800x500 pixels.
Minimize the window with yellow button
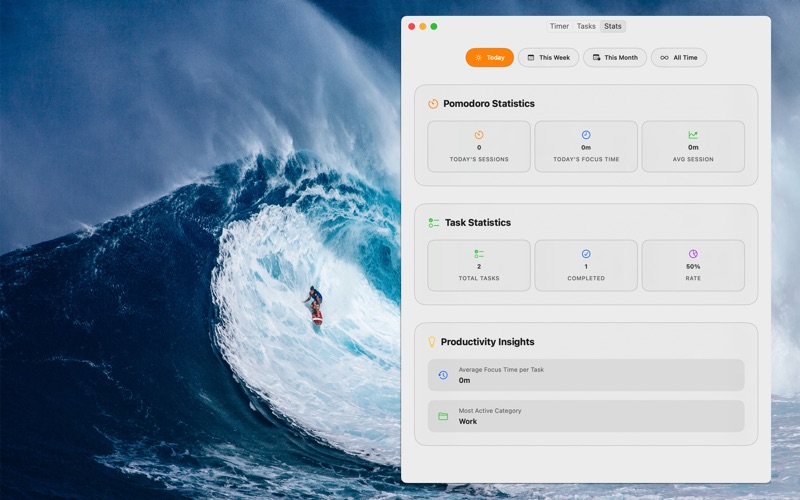(x=422, y=27)
